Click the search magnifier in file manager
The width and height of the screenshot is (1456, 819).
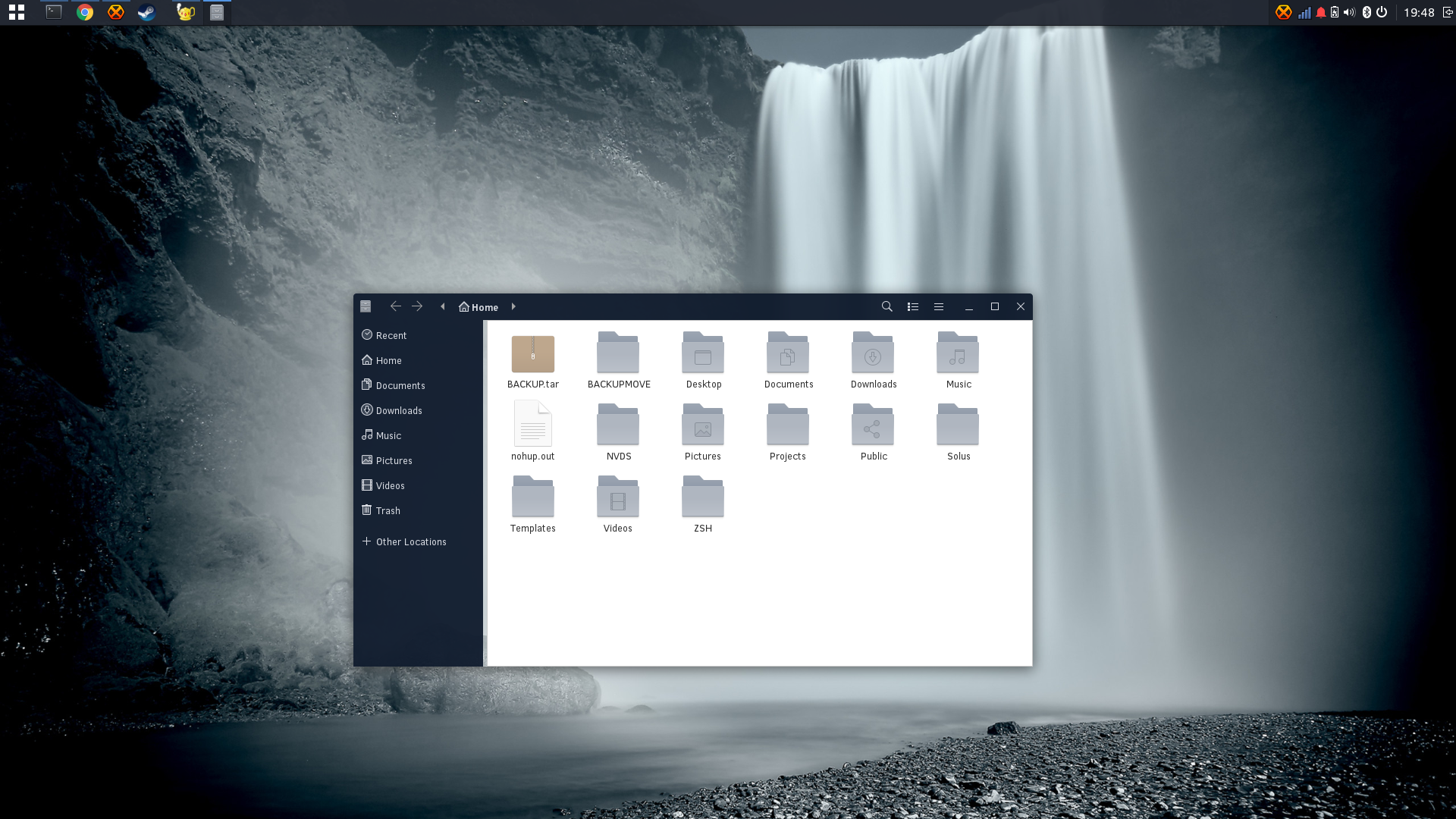point(886,307)
